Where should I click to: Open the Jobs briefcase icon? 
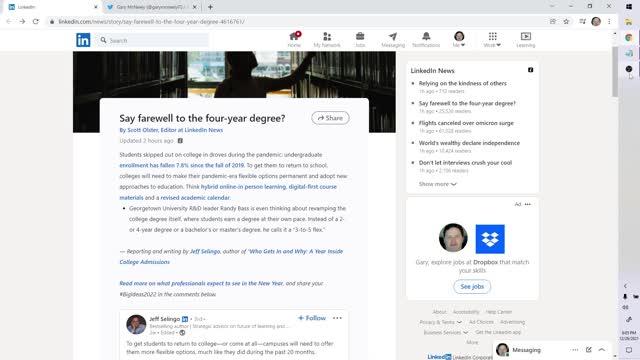[360, 40]
